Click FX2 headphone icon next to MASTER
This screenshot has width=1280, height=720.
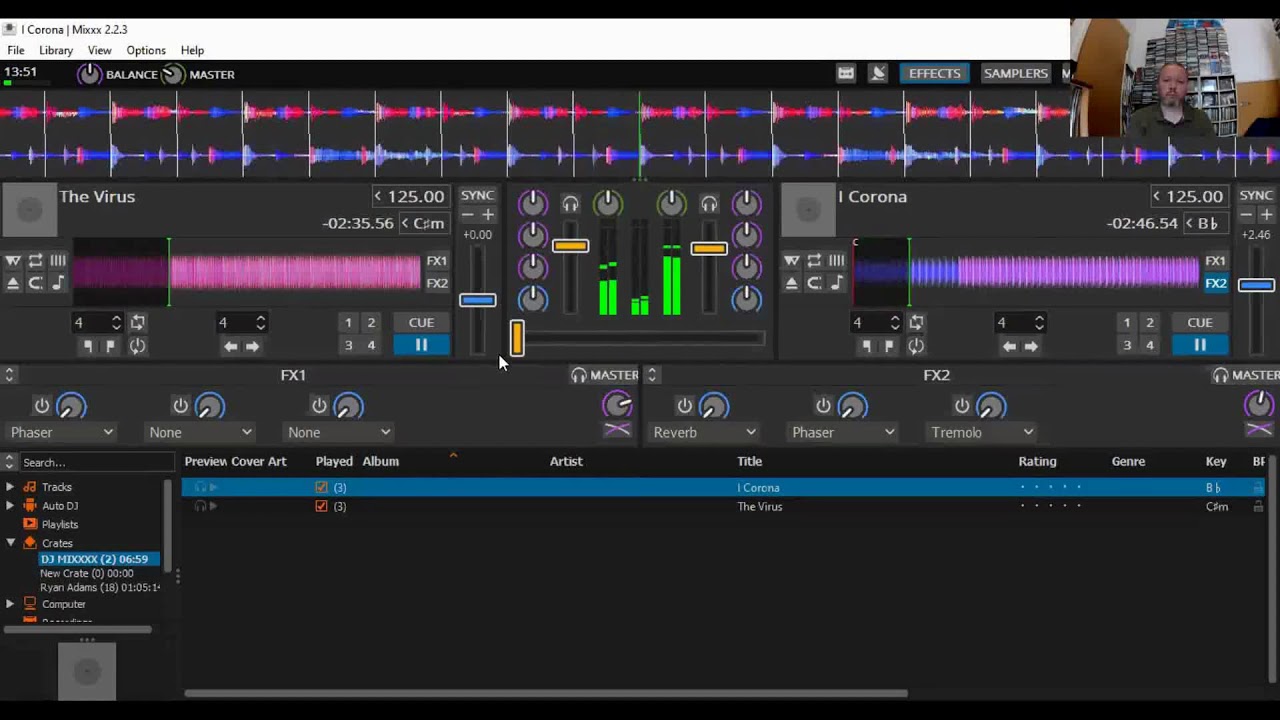1221,375
